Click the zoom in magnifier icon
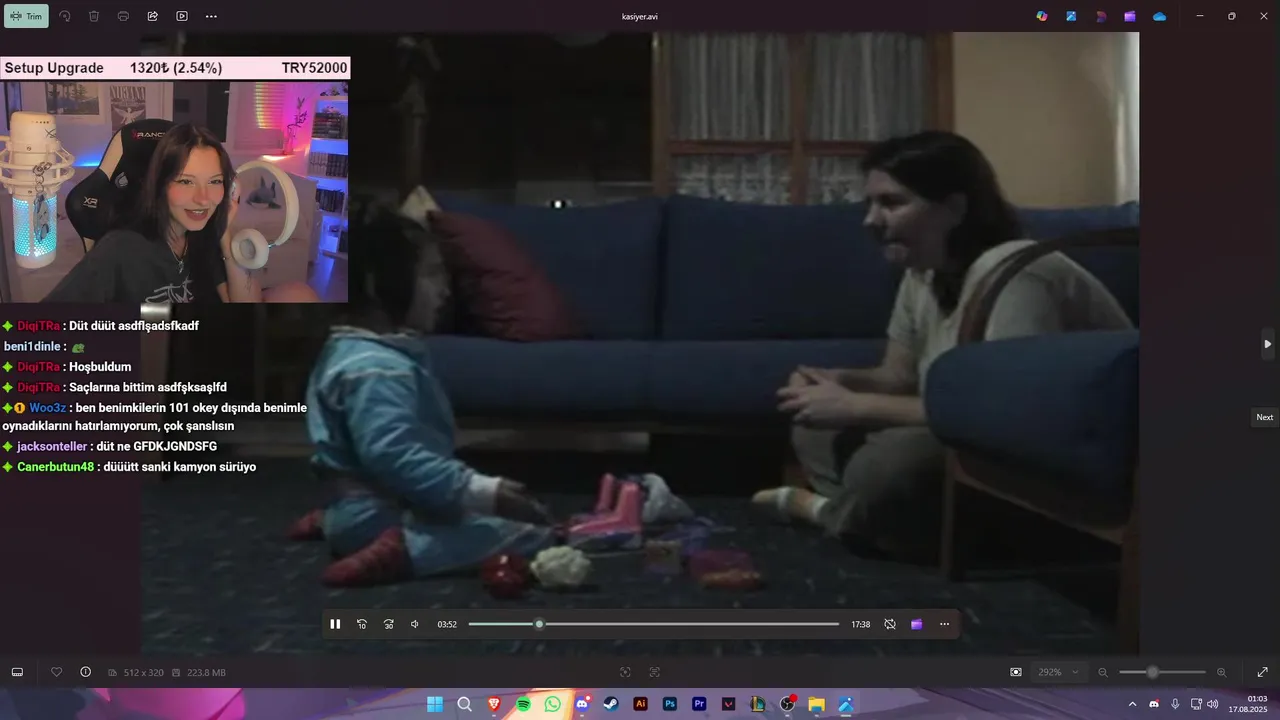1280x720 pixels. [x=1221, y=672]
